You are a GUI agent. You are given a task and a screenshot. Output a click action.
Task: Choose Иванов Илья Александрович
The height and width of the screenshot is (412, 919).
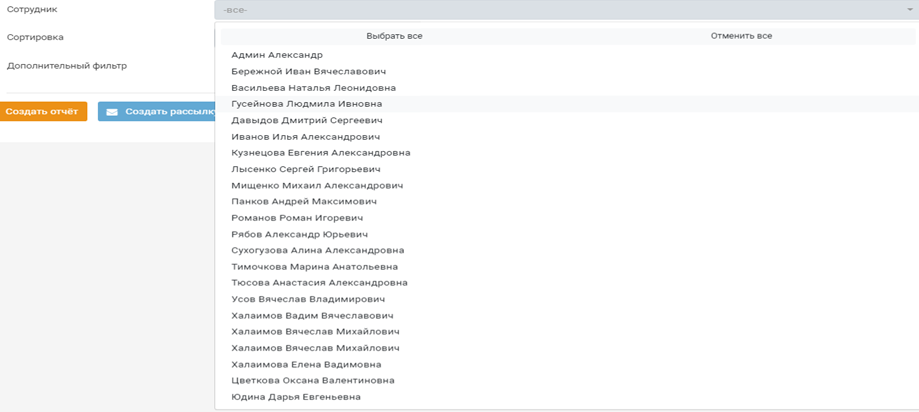pyautogui.click(x=566, y=137)
